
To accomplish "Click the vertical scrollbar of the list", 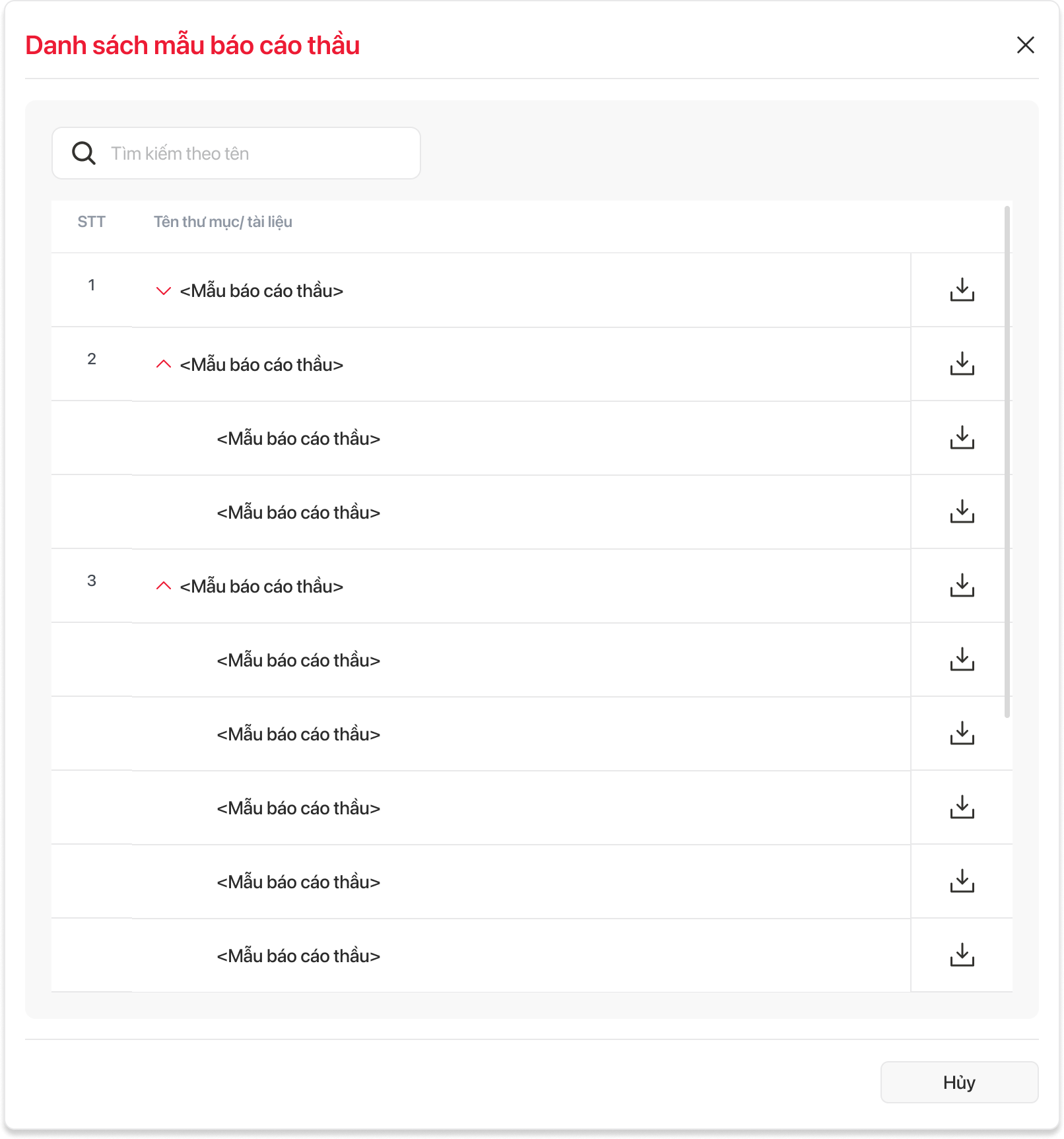I will point(1007,462).
